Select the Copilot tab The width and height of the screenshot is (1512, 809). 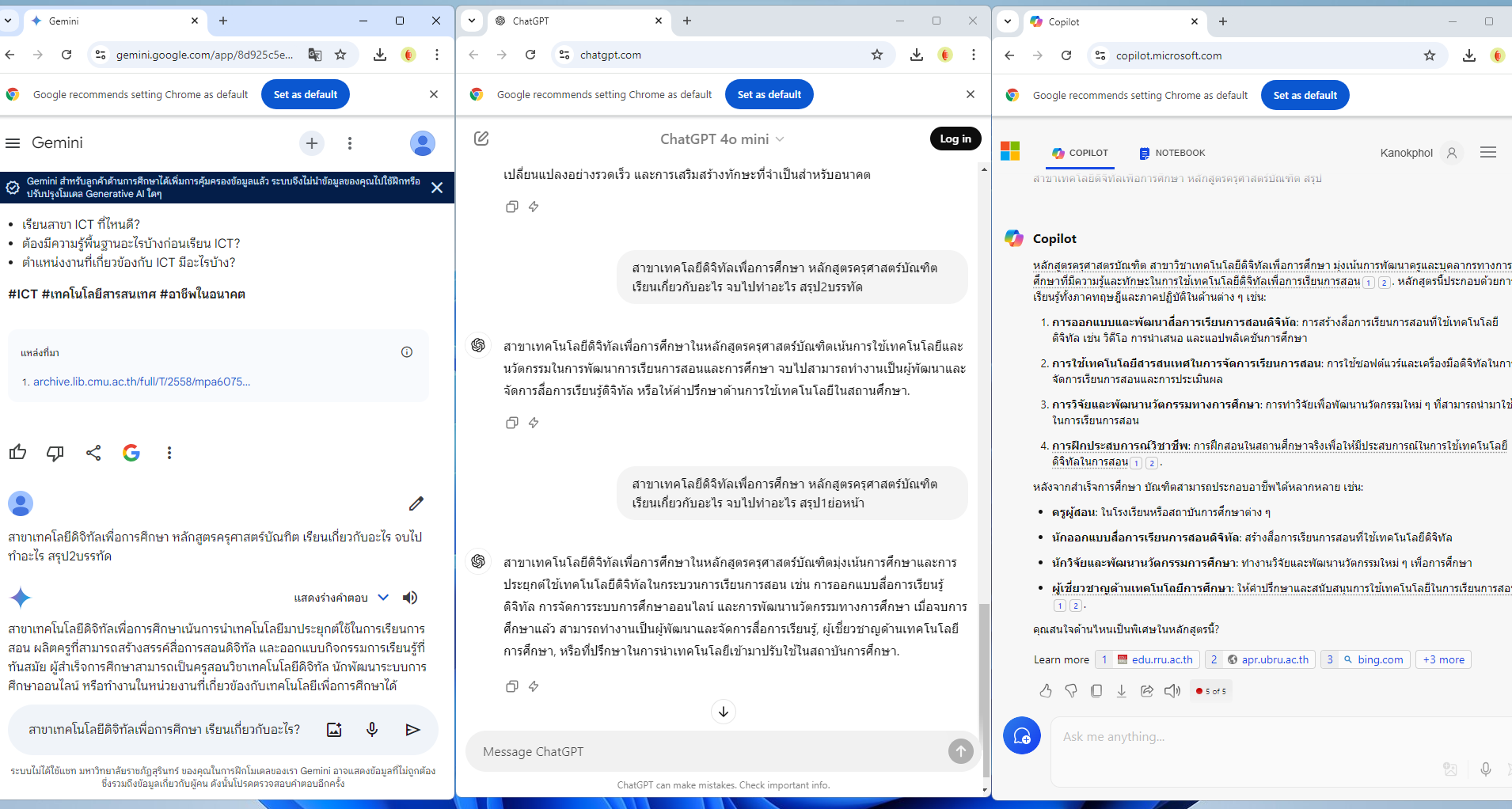(1081, 153)
